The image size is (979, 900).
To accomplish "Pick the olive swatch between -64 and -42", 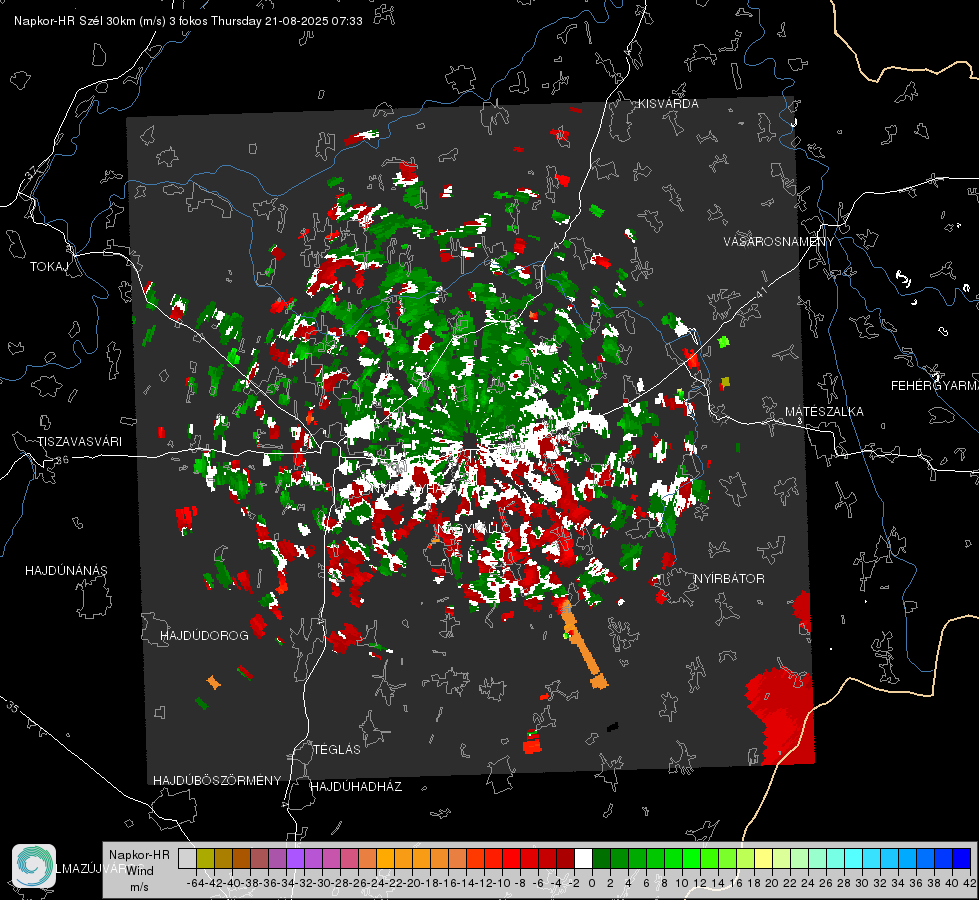I will pos(205,858).
